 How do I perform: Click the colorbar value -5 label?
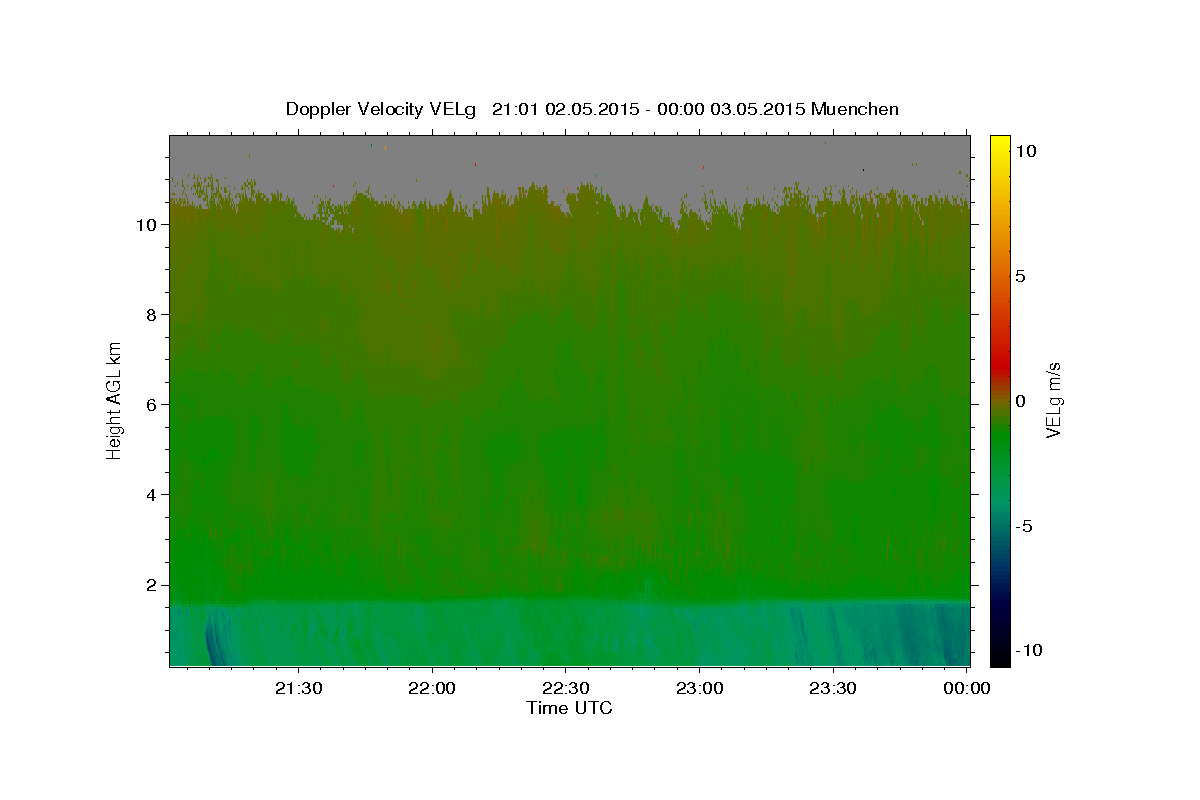tap(1025, 526)
